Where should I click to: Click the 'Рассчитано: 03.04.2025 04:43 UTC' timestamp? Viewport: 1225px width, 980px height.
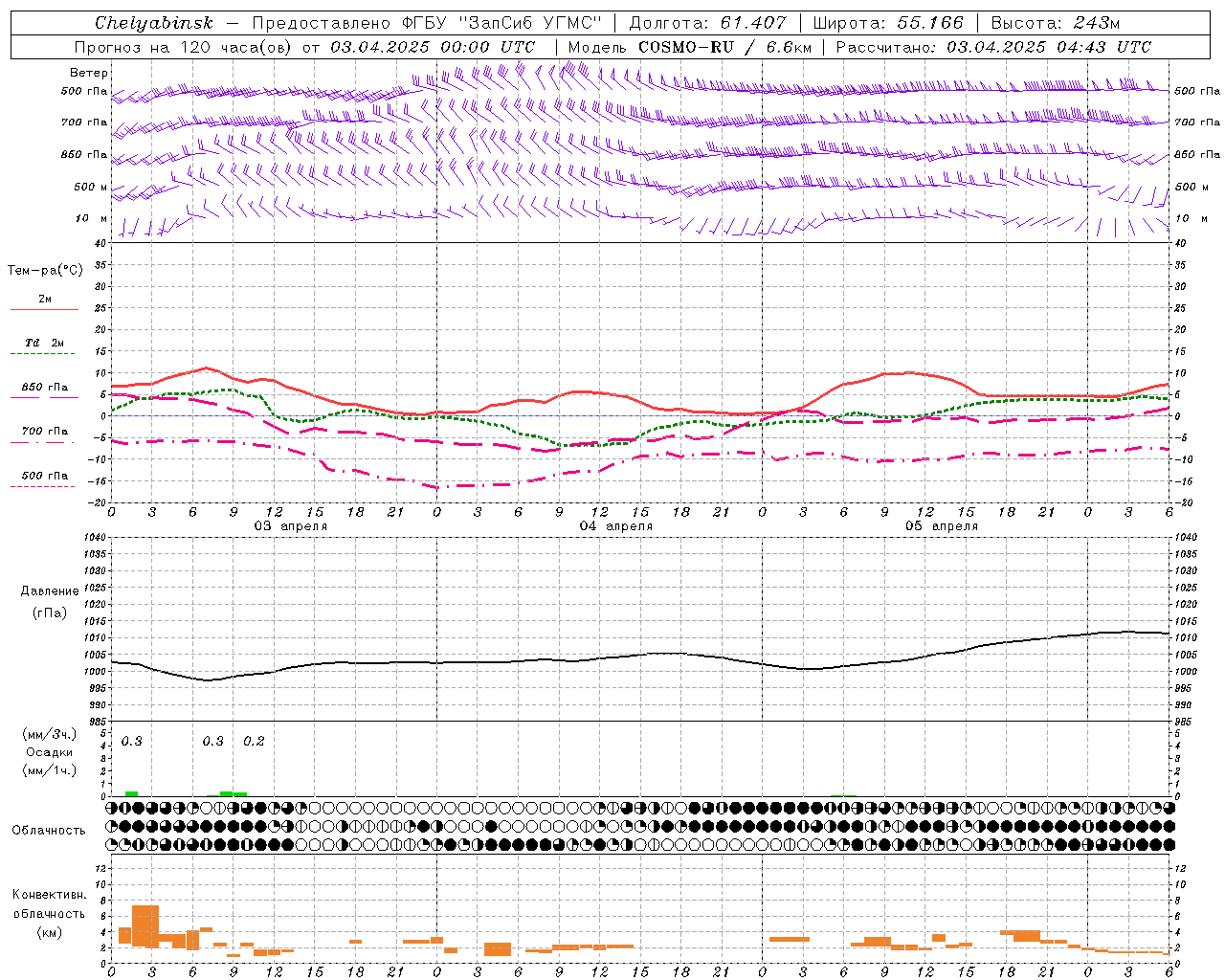[x=993, y=47]
